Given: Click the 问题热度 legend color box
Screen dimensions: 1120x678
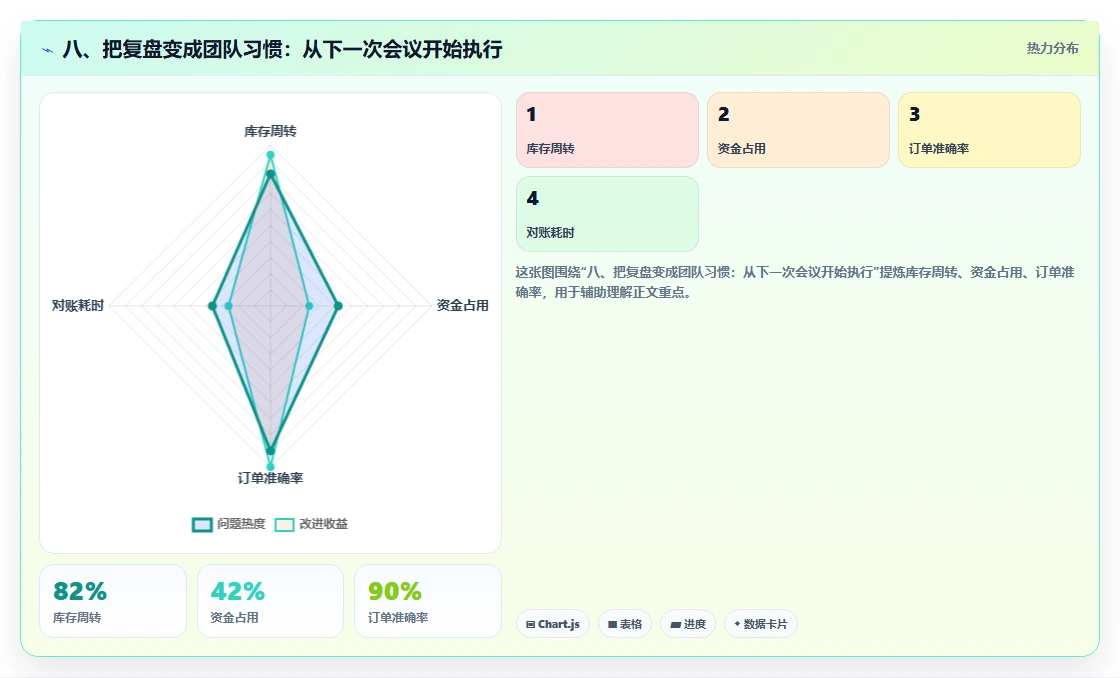Looking at the screenshot, I should point(202,525).
